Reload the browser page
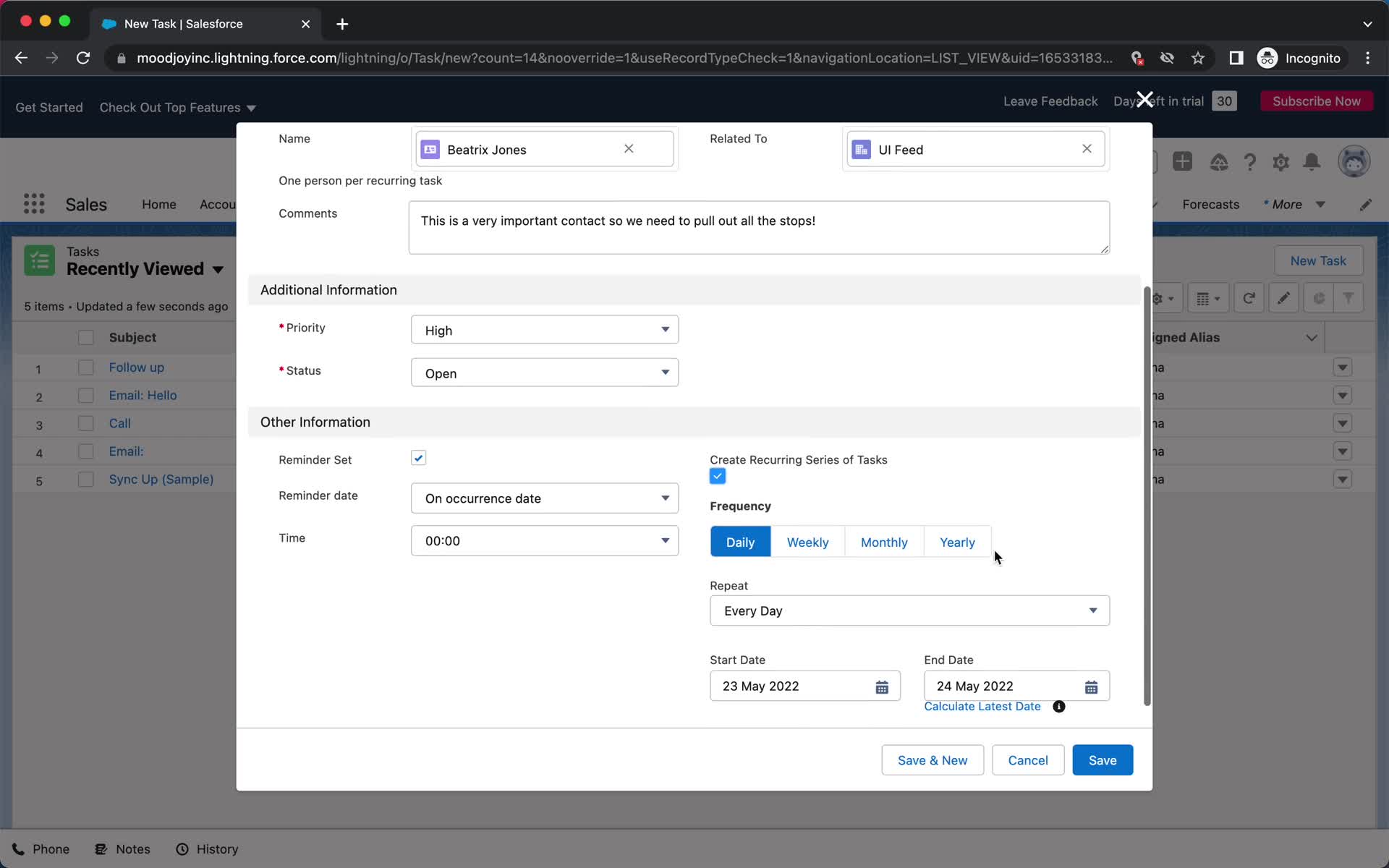 point(83,58)
